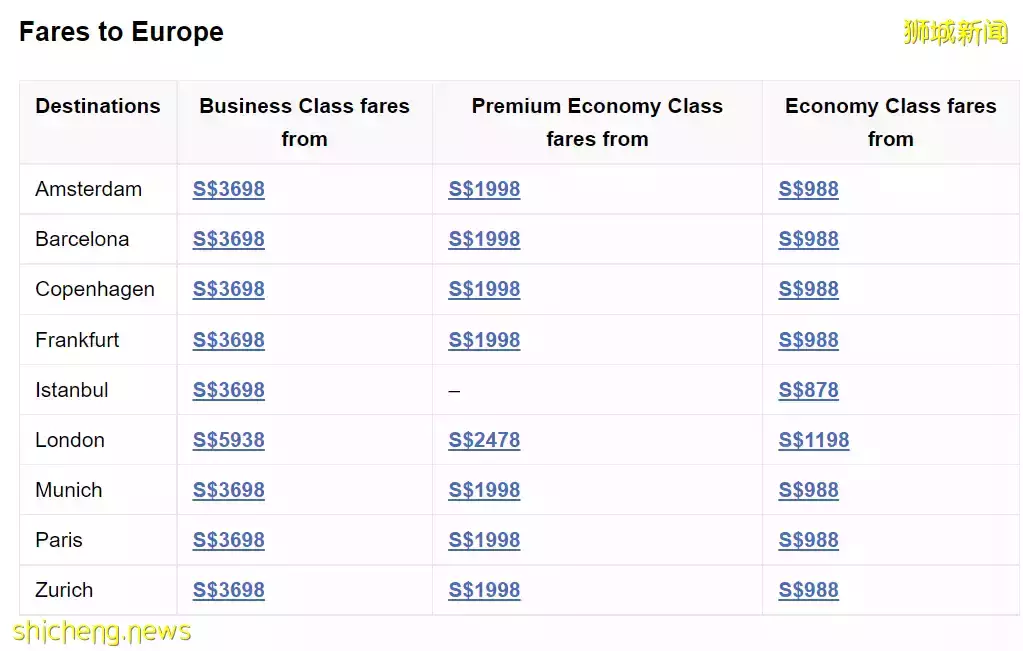The height and width of the screenshot is (651, 1023).
Task: Select Paris Economy Class fare S$988
Action: tap(808, 540)
